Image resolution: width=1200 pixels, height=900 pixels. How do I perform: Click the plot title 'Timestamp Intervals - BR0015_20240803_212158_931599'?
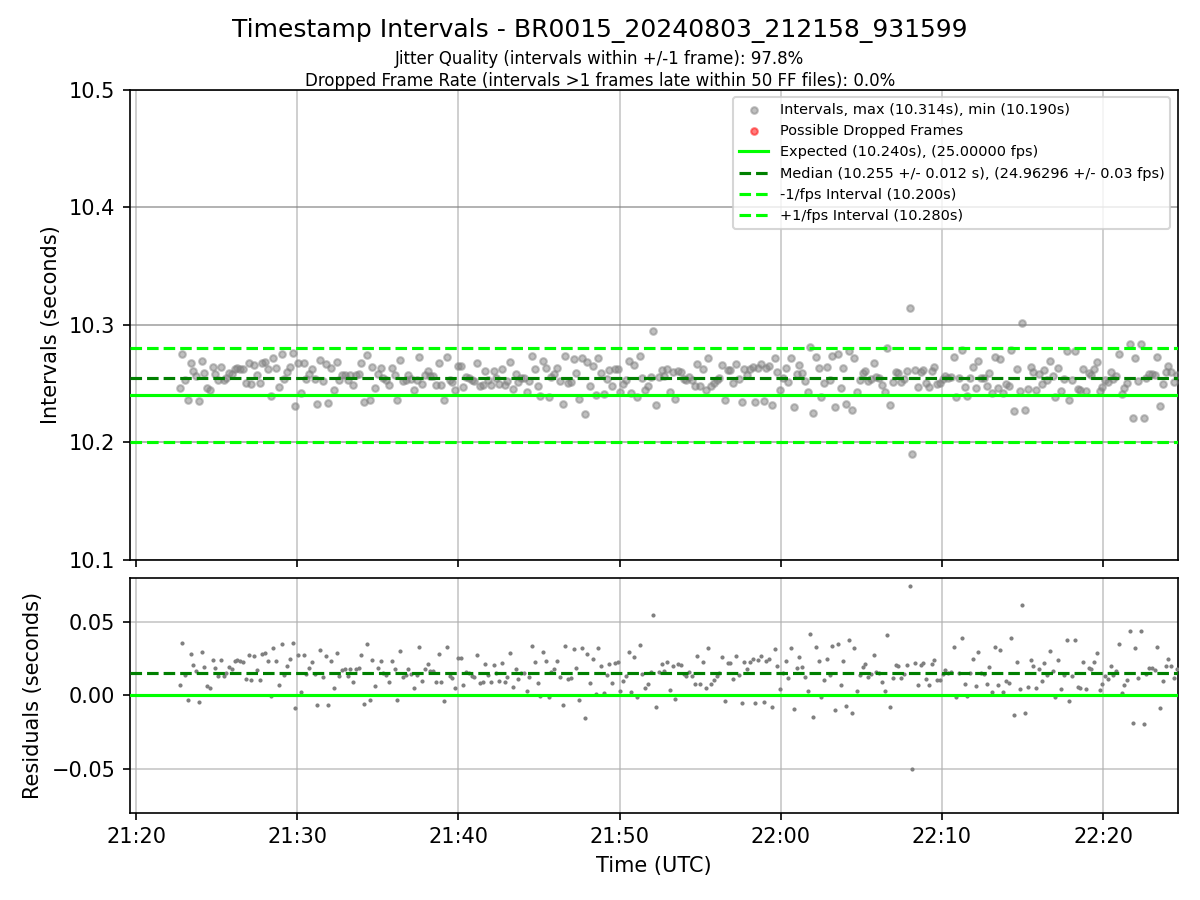(x=599, y=29)
